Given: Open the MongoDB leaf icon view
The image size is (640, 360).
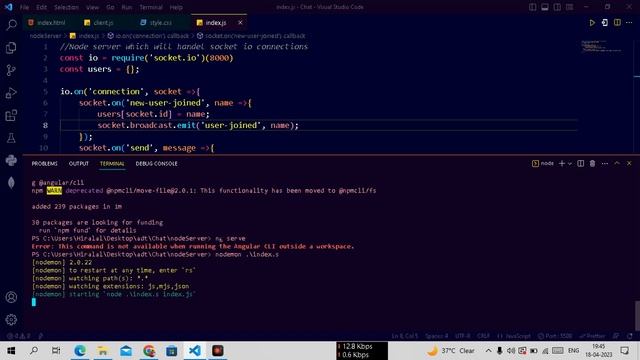Looking at the screenshot, I should point(11,182).
